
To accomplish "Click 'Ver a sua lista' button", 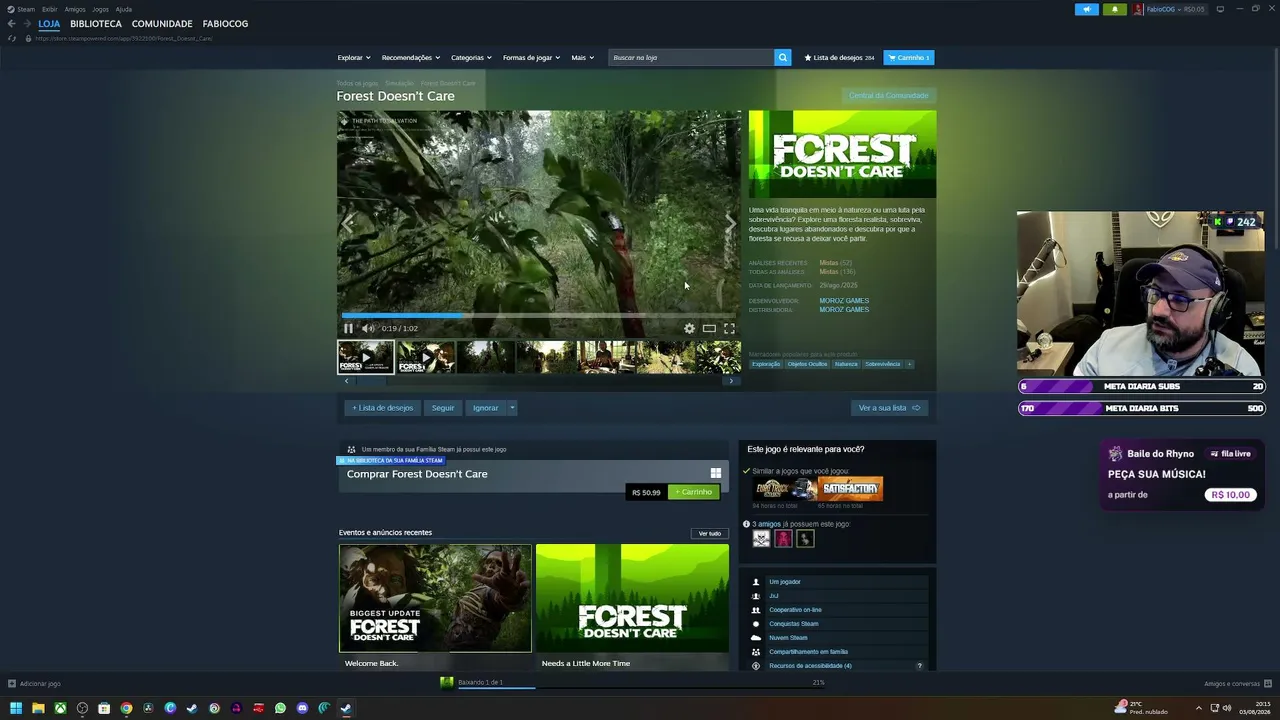I will [x=889, y=408].
